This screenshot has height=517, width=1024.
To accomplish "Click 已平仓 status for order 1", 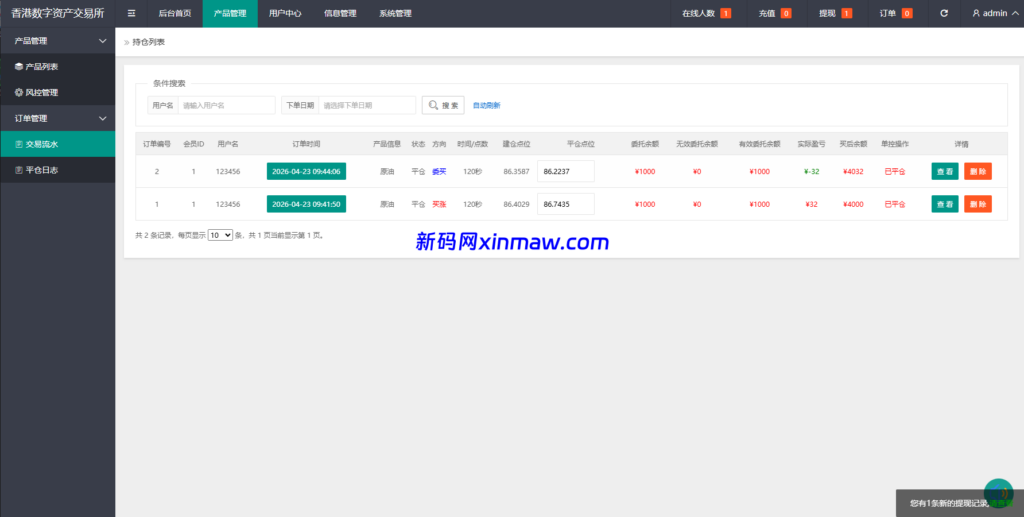I will [x=895, y=204].
